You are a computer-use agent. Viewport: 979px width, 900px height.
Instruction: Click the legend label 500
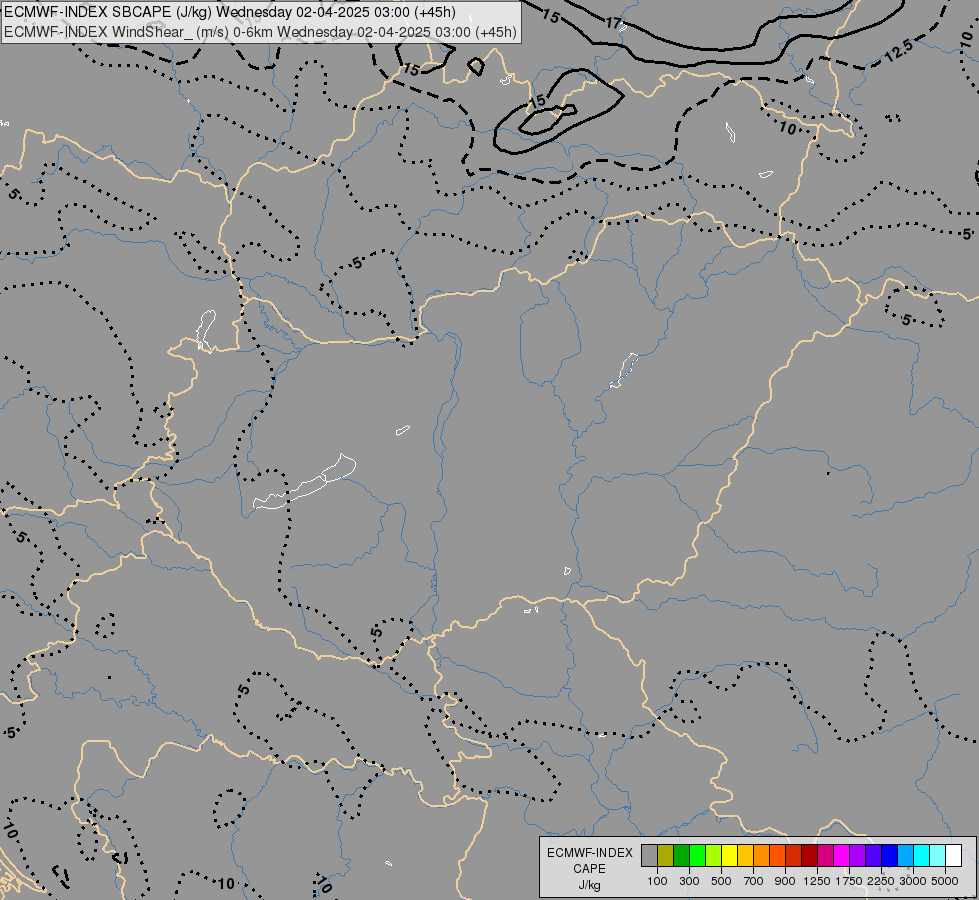[721, 881]
